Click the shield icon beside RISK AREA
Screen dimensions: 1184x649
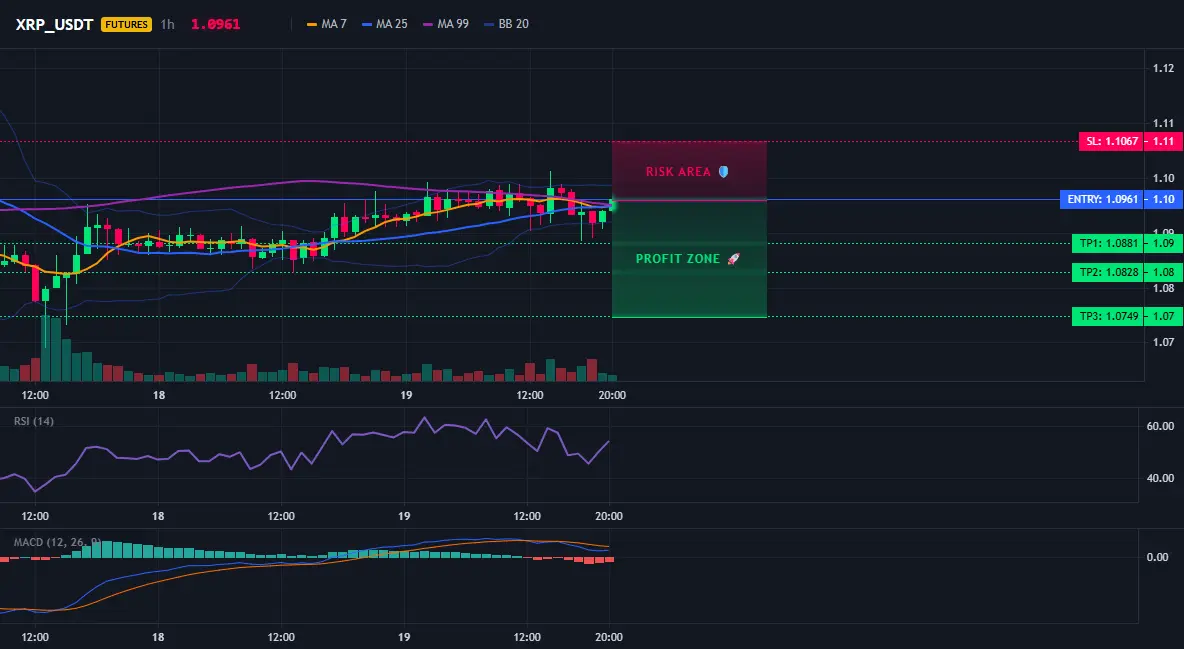pyautogui.click(x=723, y=172)
